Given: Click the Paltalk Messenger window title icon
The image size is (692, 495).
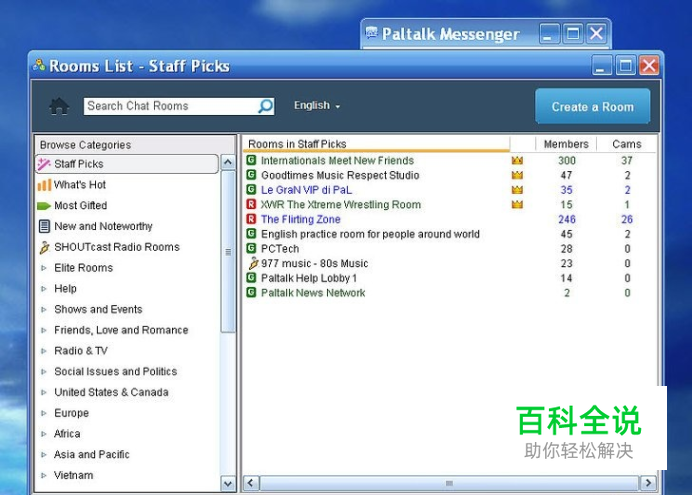Looking at the screenshot, I should click(372, 33).
